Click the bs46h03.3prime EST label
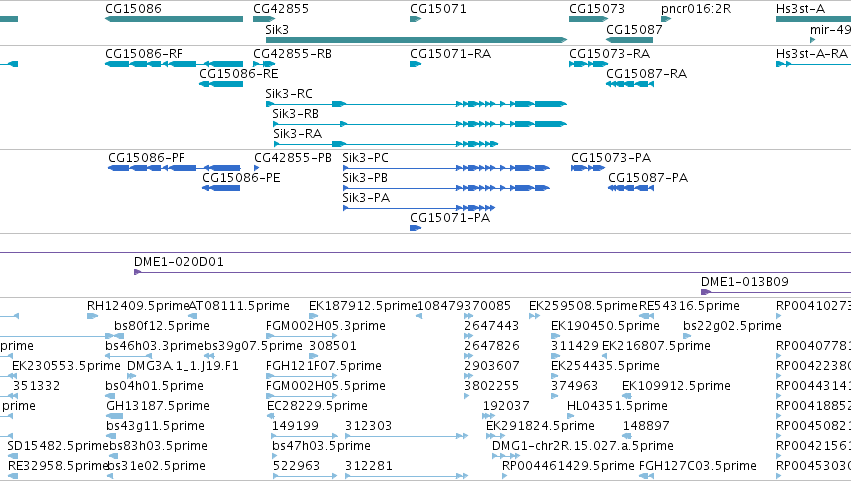851x481 pixels. tap(155, 346)
